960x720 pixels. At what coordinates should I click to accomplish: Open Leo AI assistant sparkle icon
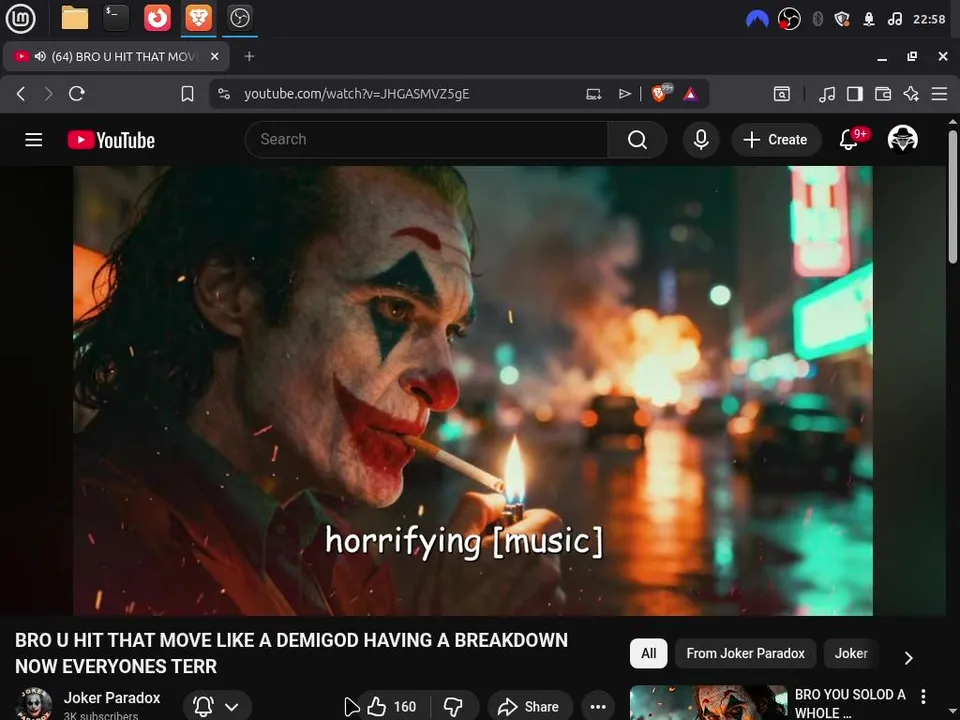(911, 94)
